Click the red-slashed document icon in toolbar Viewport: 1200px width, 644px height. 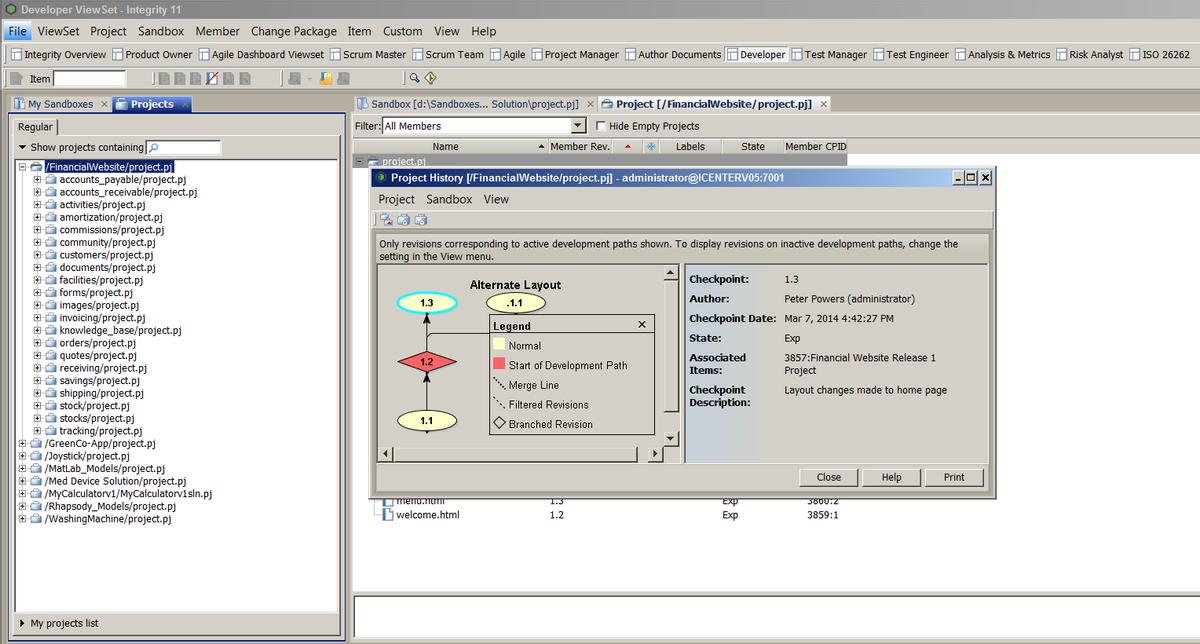pos(212,79)
